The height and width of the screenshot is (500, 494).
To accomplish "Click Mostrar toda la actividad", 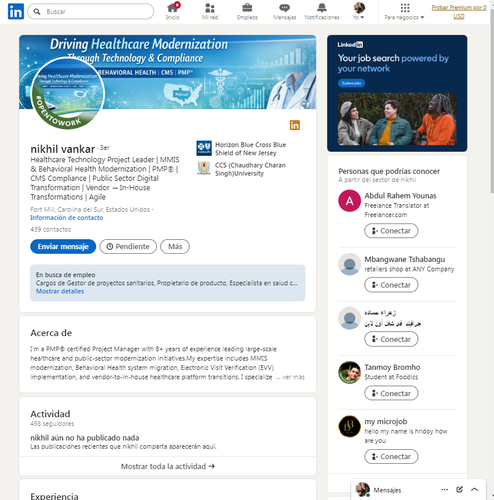I will click(x=167, y=466).
